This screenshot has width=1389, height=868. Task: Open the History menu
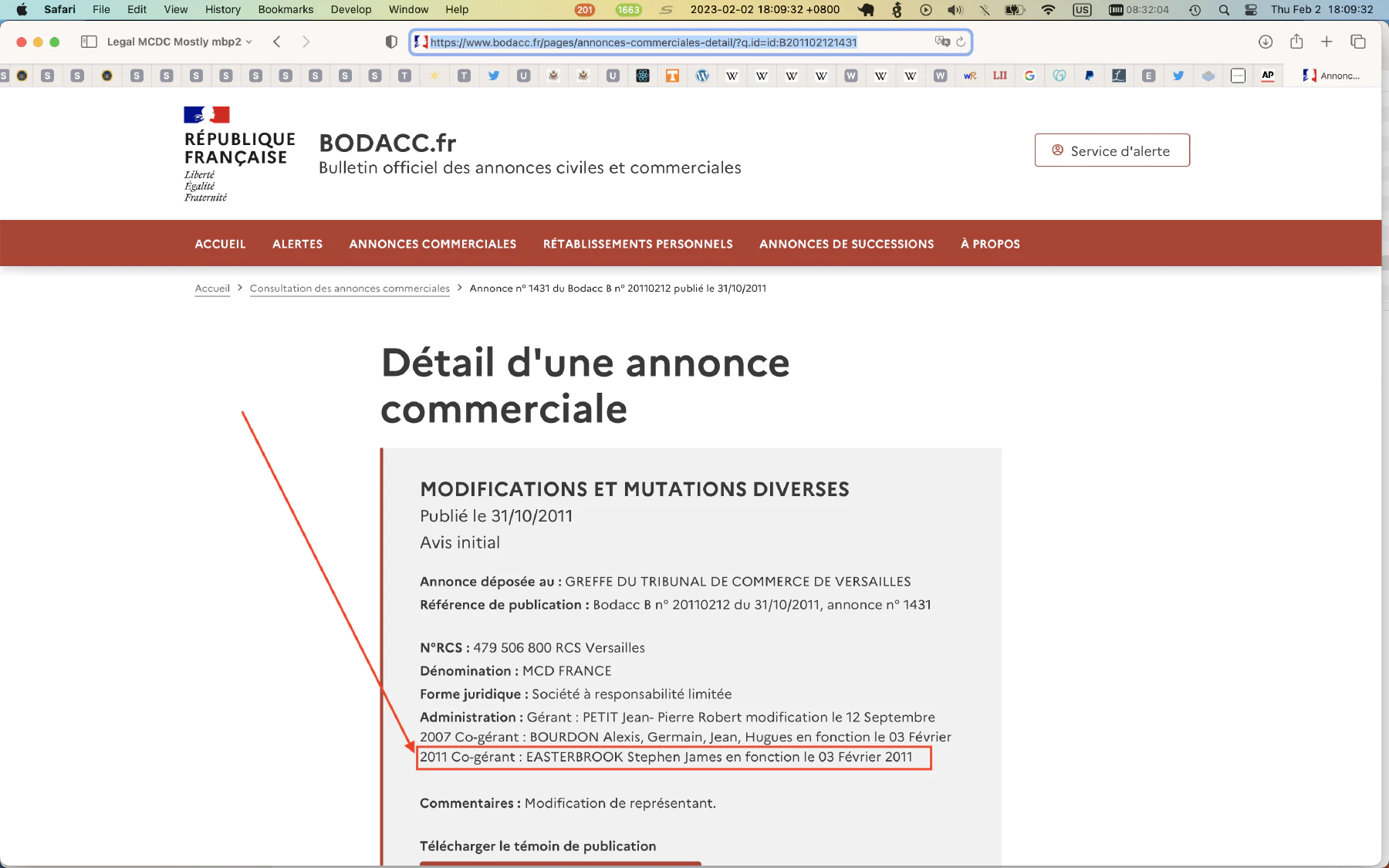tap(222, 10)
